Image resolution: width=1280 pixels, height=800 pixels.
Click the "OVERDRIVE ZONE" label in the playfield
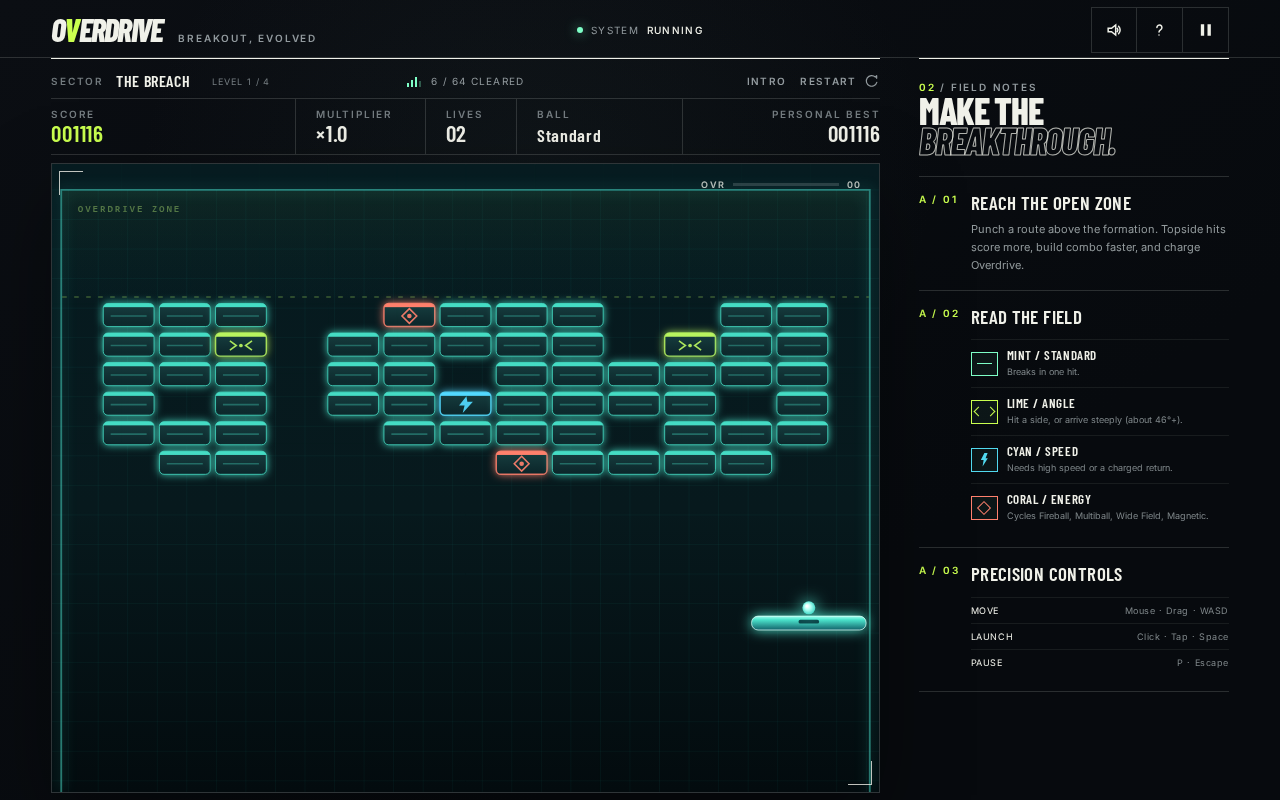tap(130, 209)
